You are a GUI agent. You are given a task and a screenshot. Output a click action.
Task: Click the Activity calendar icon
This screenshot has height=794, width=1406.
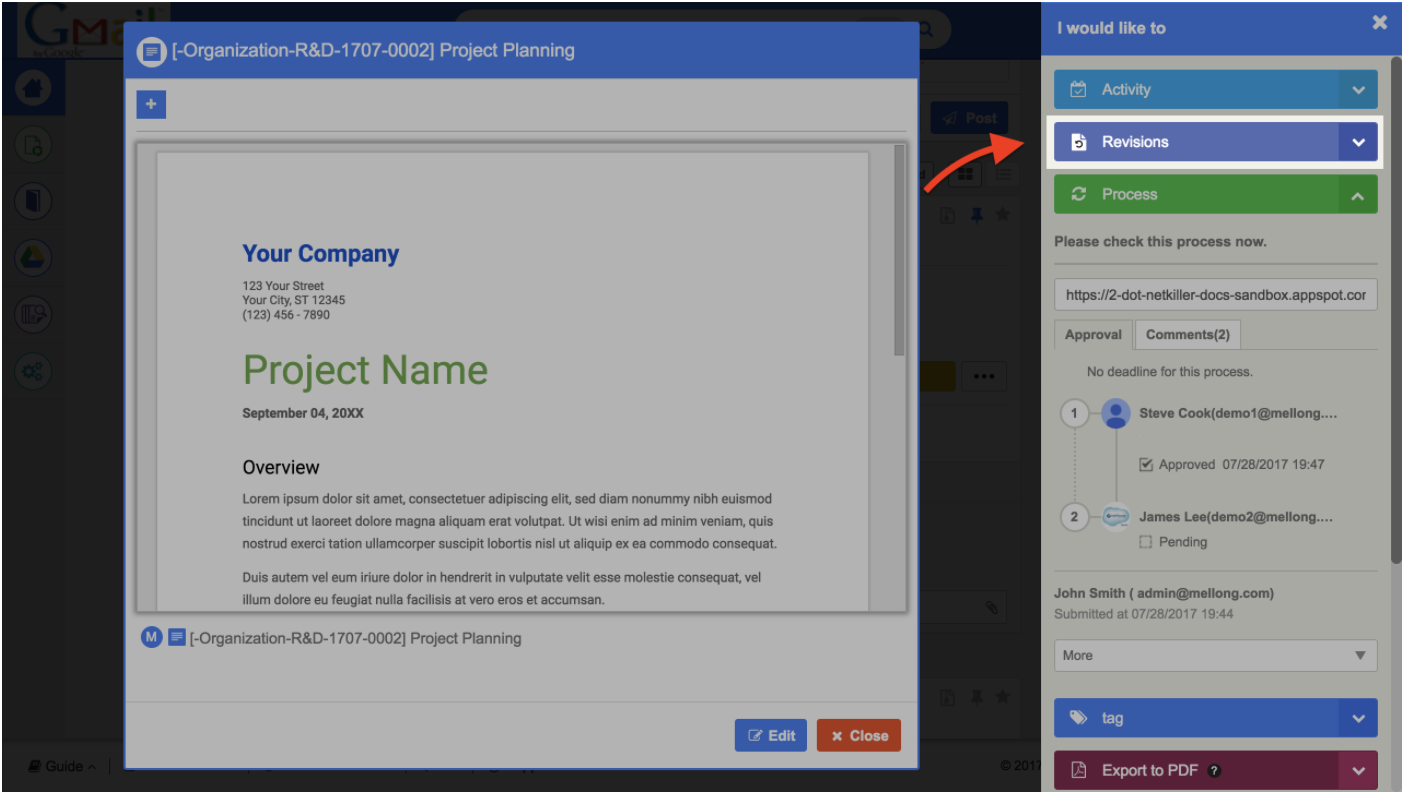point(1078,89)
